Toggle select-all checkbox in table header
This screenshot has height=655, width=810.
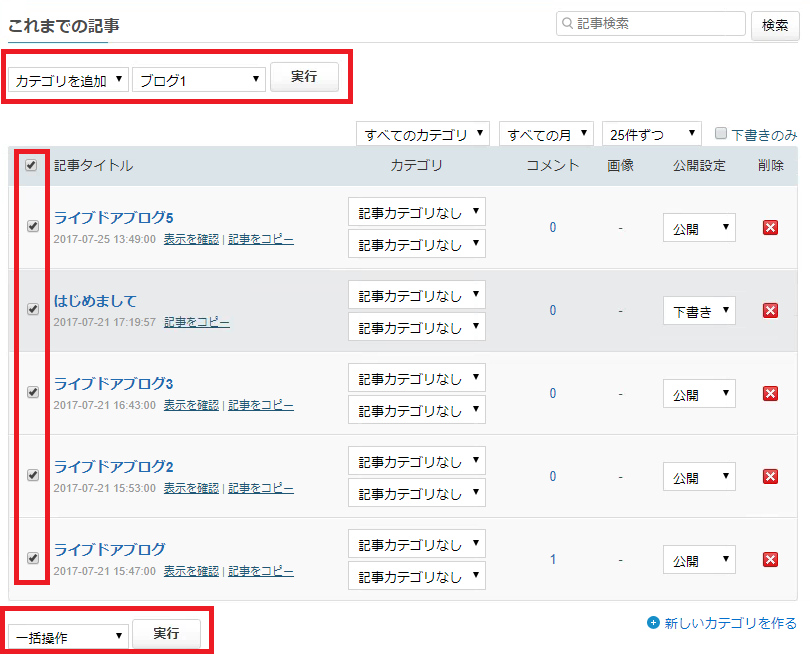pyautogui.click(x=31, y=165)
